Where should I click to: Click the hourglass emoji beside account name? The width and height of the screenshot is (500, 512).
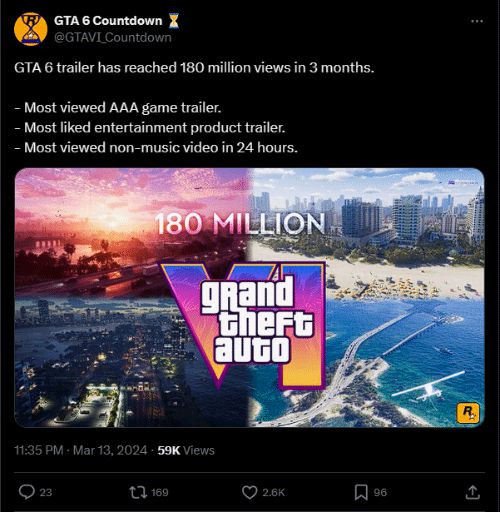(x=173, y=21)
